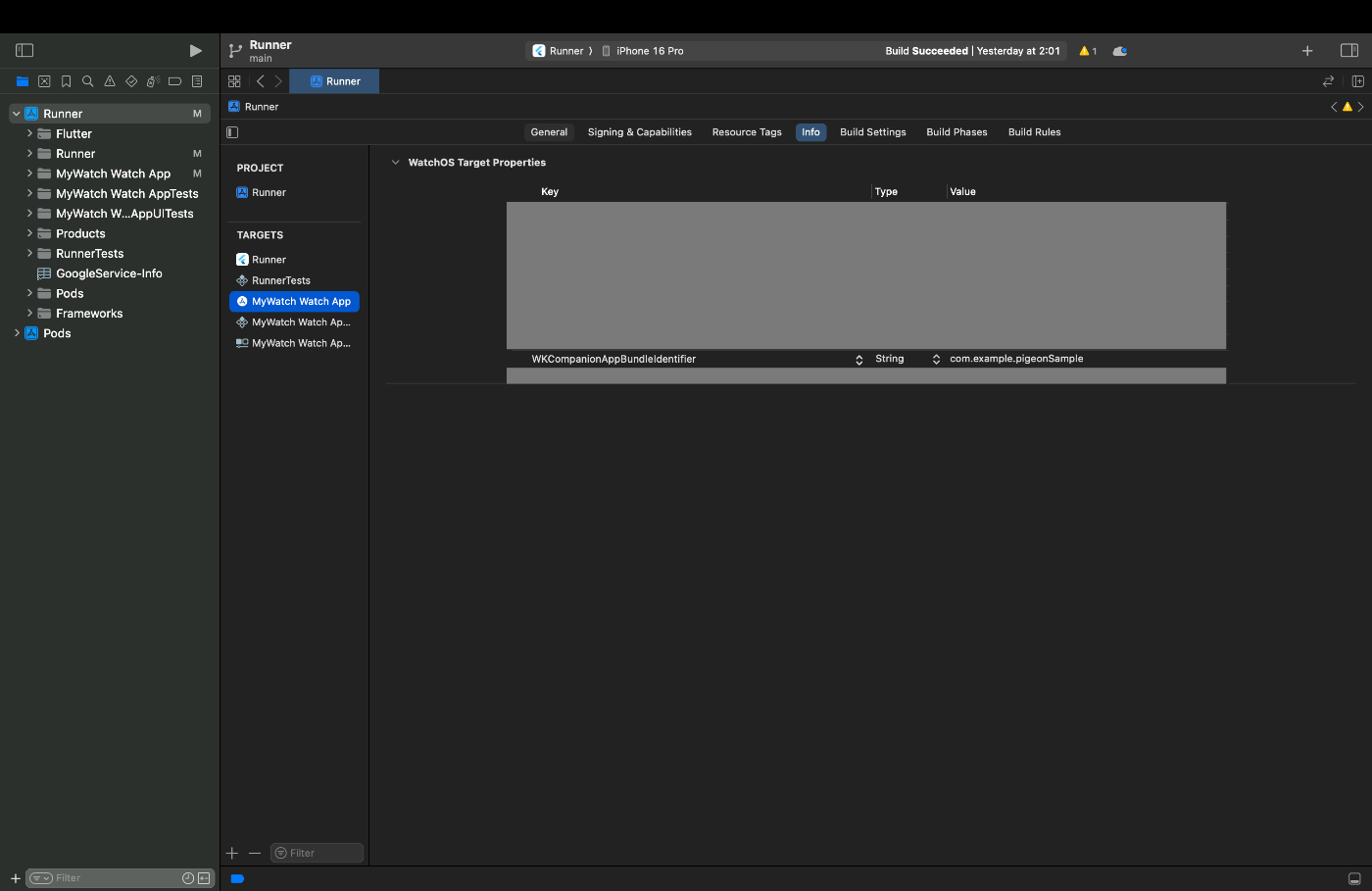The image size is (1372, 891).
Task: Toggle the inspector panel on the right
Action: (x=1349, y=51)
